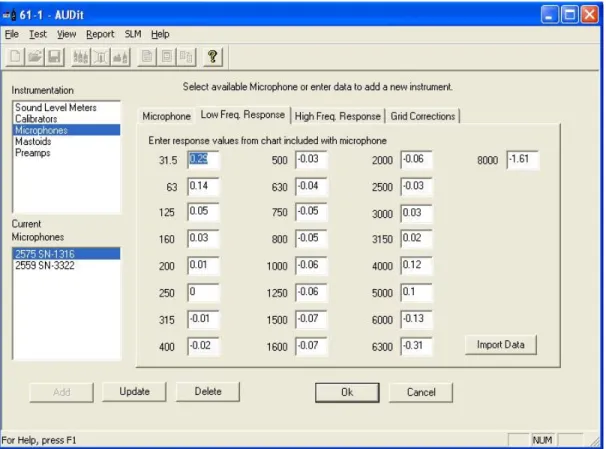Click the 63 Hz response field
The image size is (606, 449).
click(x=203, y=187)
